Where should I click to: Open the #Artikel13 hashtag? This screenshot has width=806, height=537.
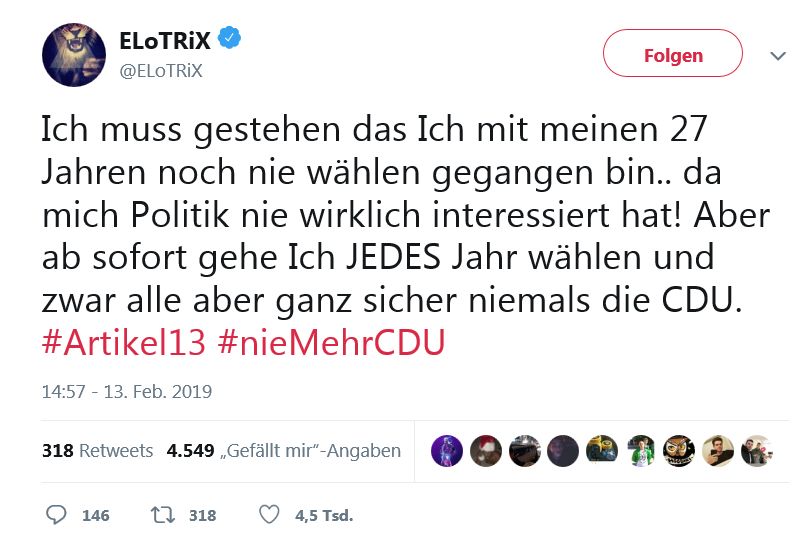[124, 342]
